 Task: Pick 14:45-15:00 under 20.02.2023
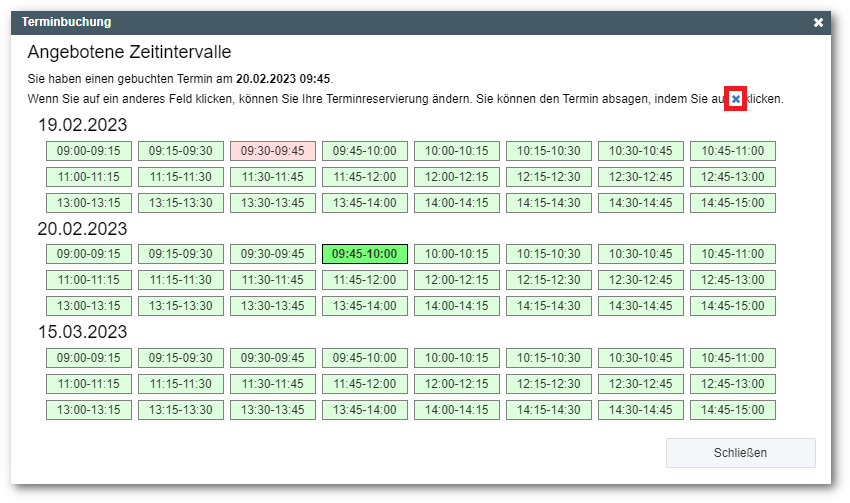click(733, 306)
